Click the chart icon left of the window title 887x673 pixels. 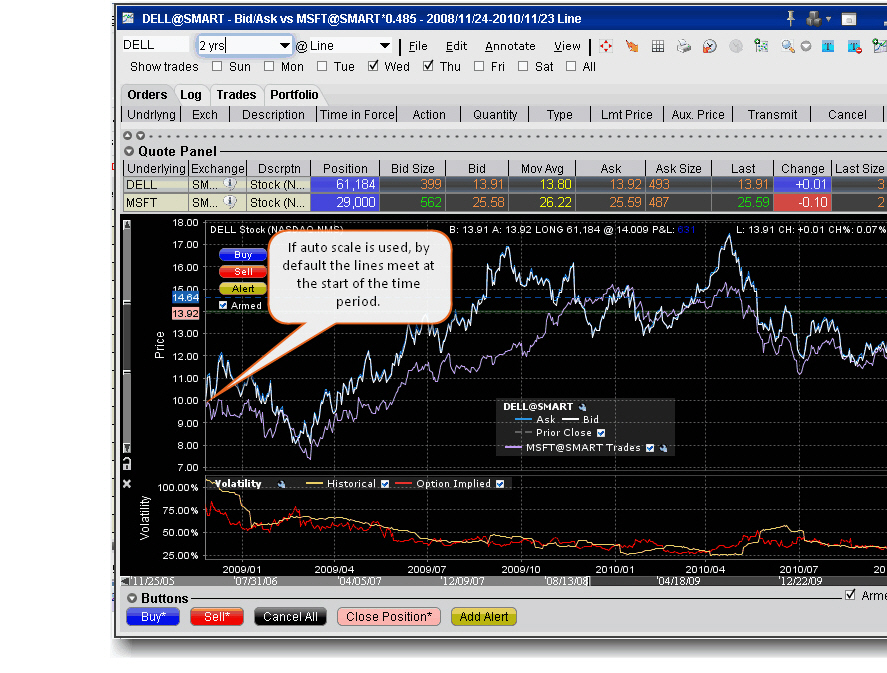point(128,18)
